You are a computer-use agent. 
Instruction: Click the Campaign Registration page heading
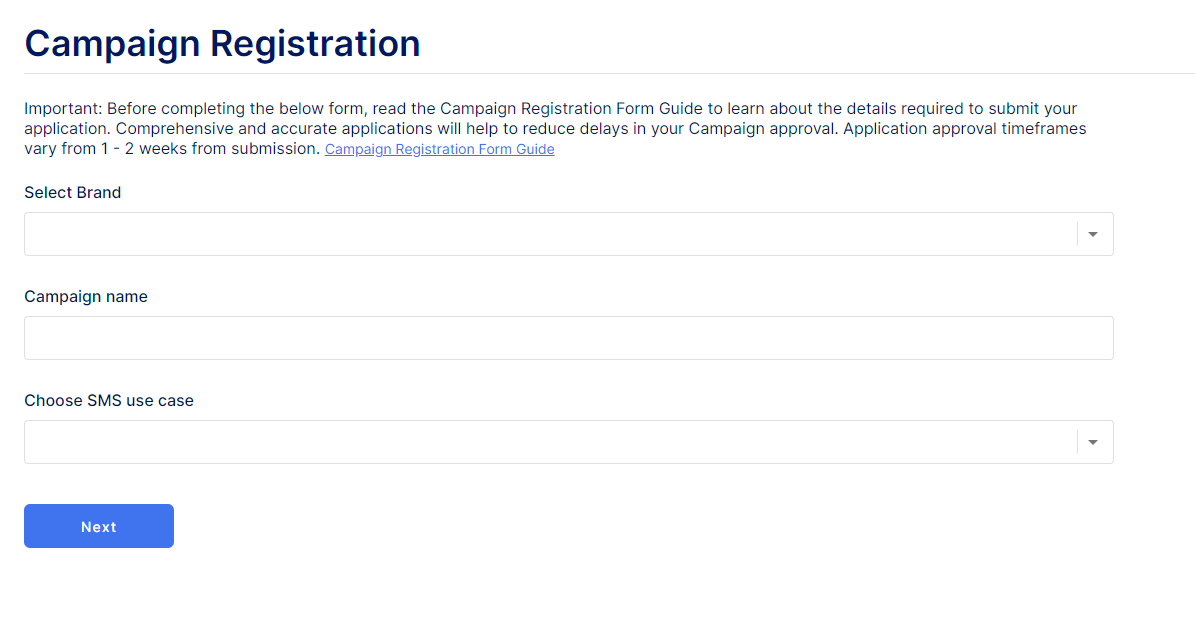(x=222, y=42)
